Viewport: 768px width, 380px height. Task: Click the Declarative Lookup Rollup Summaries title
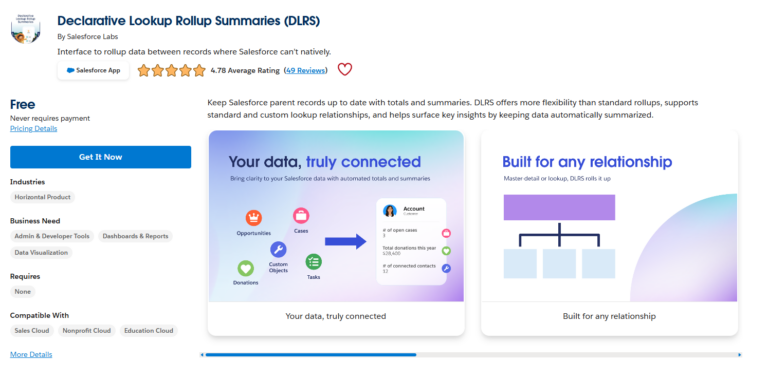click(x=189, y=21)
